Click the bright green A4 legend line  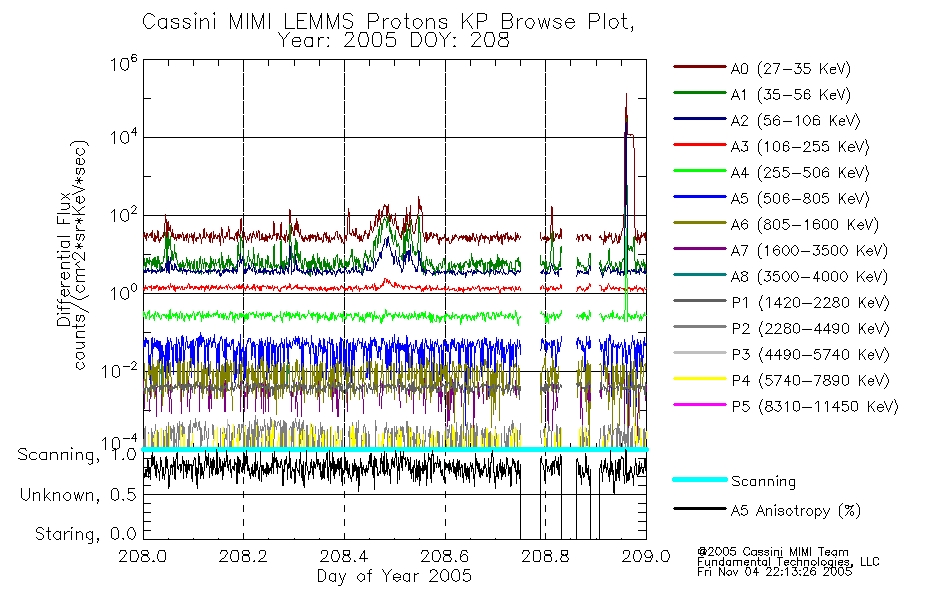700,171
